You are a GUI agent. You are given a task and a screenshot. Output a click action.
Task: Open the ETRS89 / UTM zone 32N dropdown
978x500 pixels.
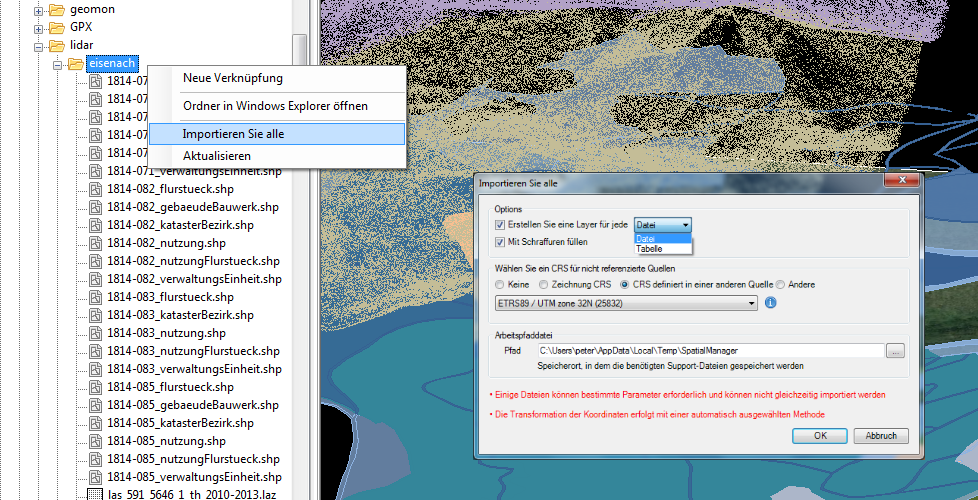pos(626,304)
